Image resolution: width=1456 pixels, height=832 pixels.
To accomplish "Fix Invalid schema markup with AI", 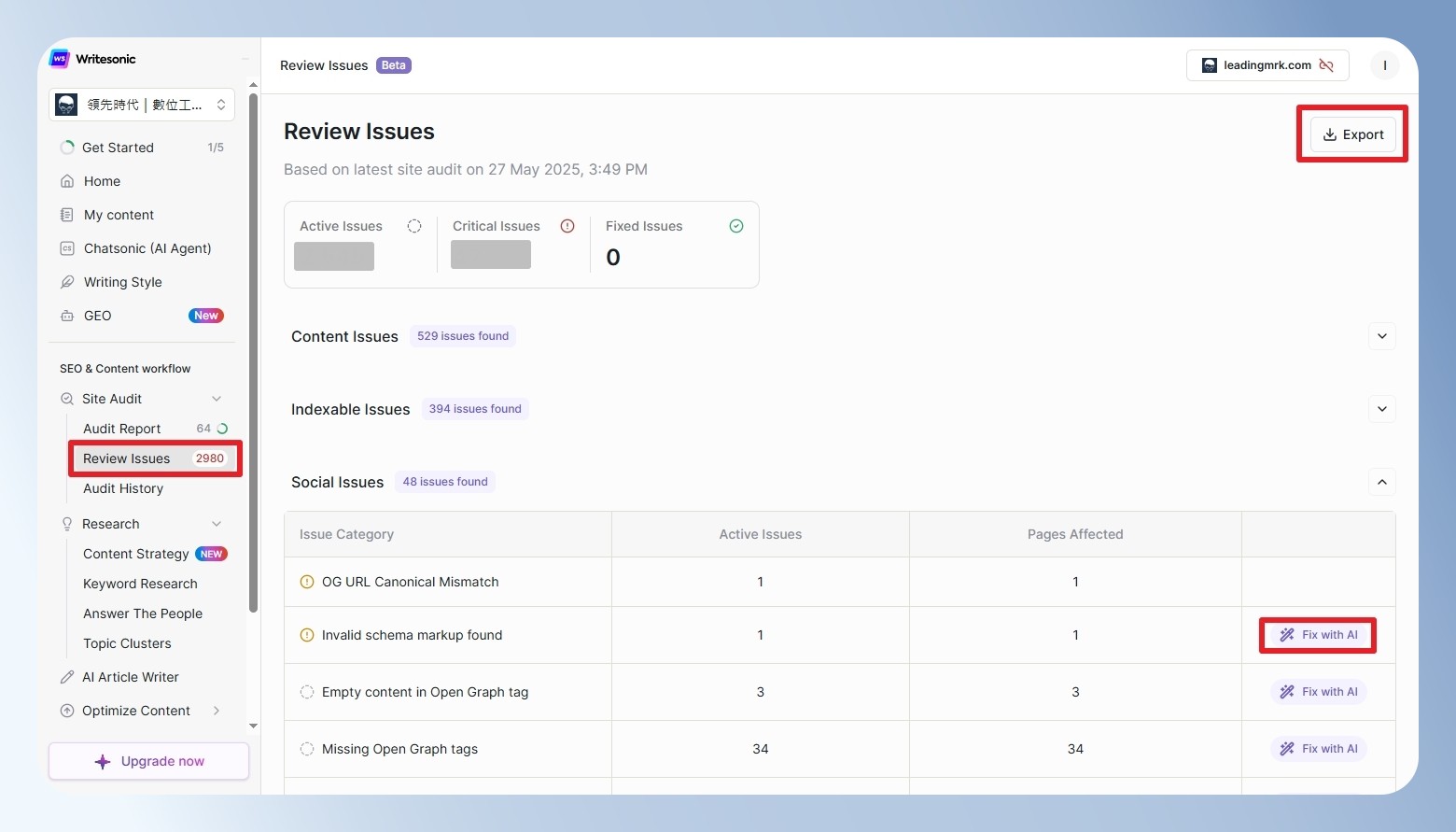I will (1318, 635).
